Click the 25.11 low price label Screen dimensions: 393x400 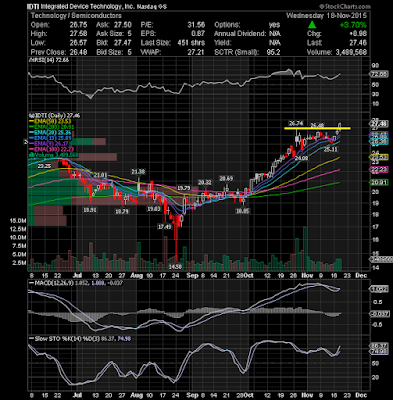point(331,150)
